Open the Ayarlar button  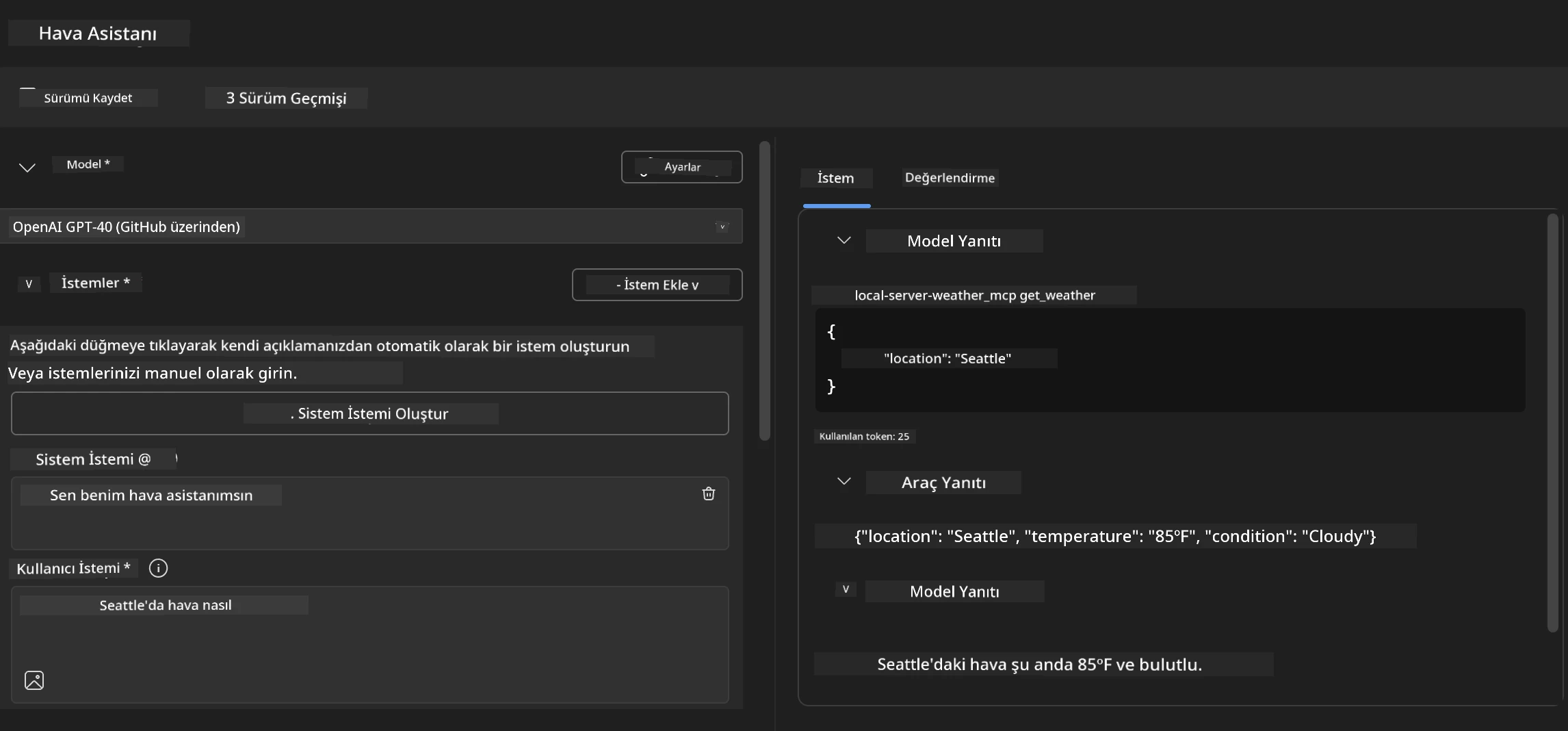point(681,167)
